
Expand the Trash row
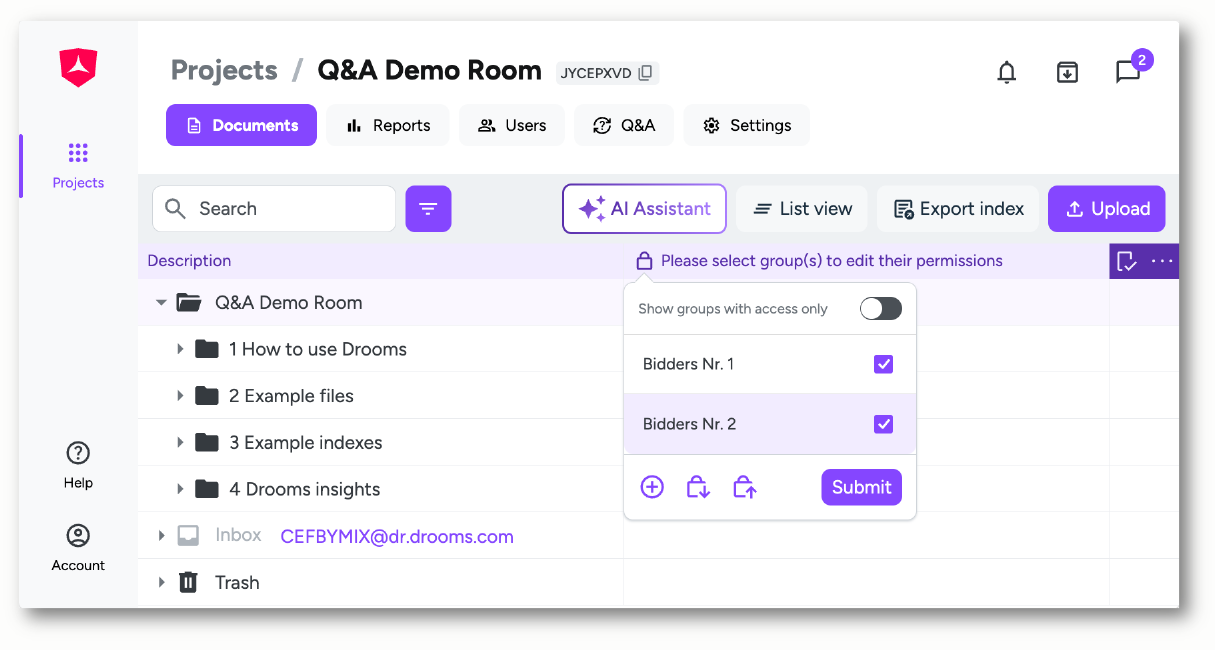[161, 582]
